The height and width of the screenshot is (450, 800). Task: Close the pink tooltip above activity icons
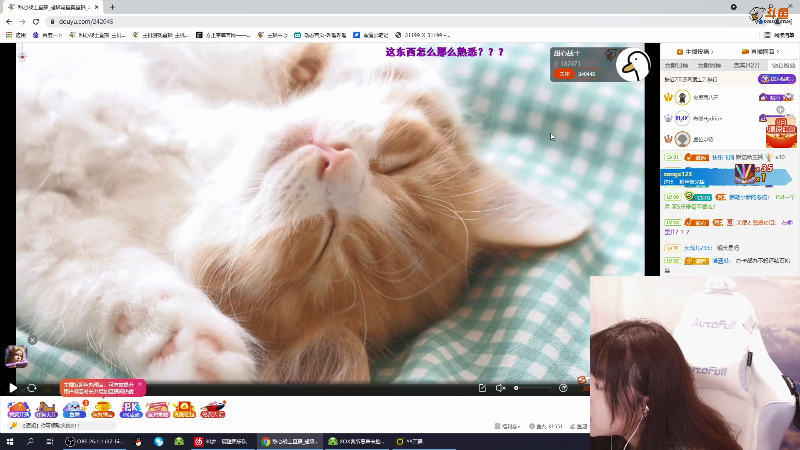coord(140,384)
